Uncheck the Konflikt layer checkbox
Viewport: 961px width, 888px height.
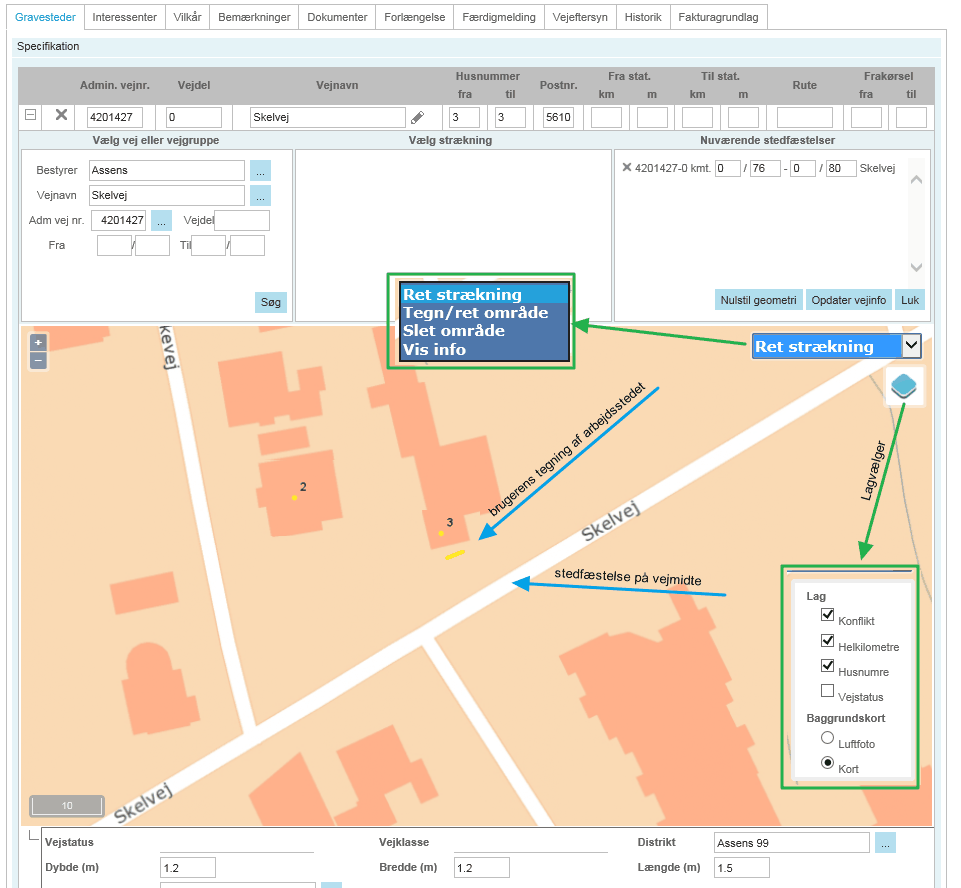pos(827,615)
